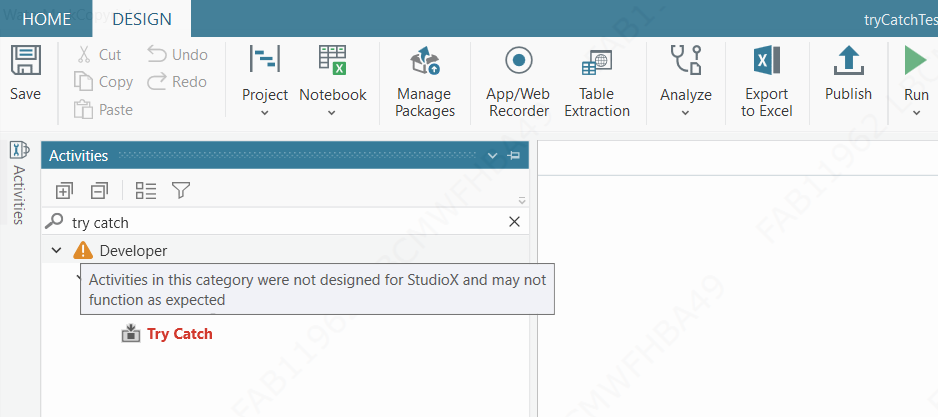The height and width of the screenshot is (417, 938).
Task: Click the Activities sidebar icon
Action: coord(19,150)
